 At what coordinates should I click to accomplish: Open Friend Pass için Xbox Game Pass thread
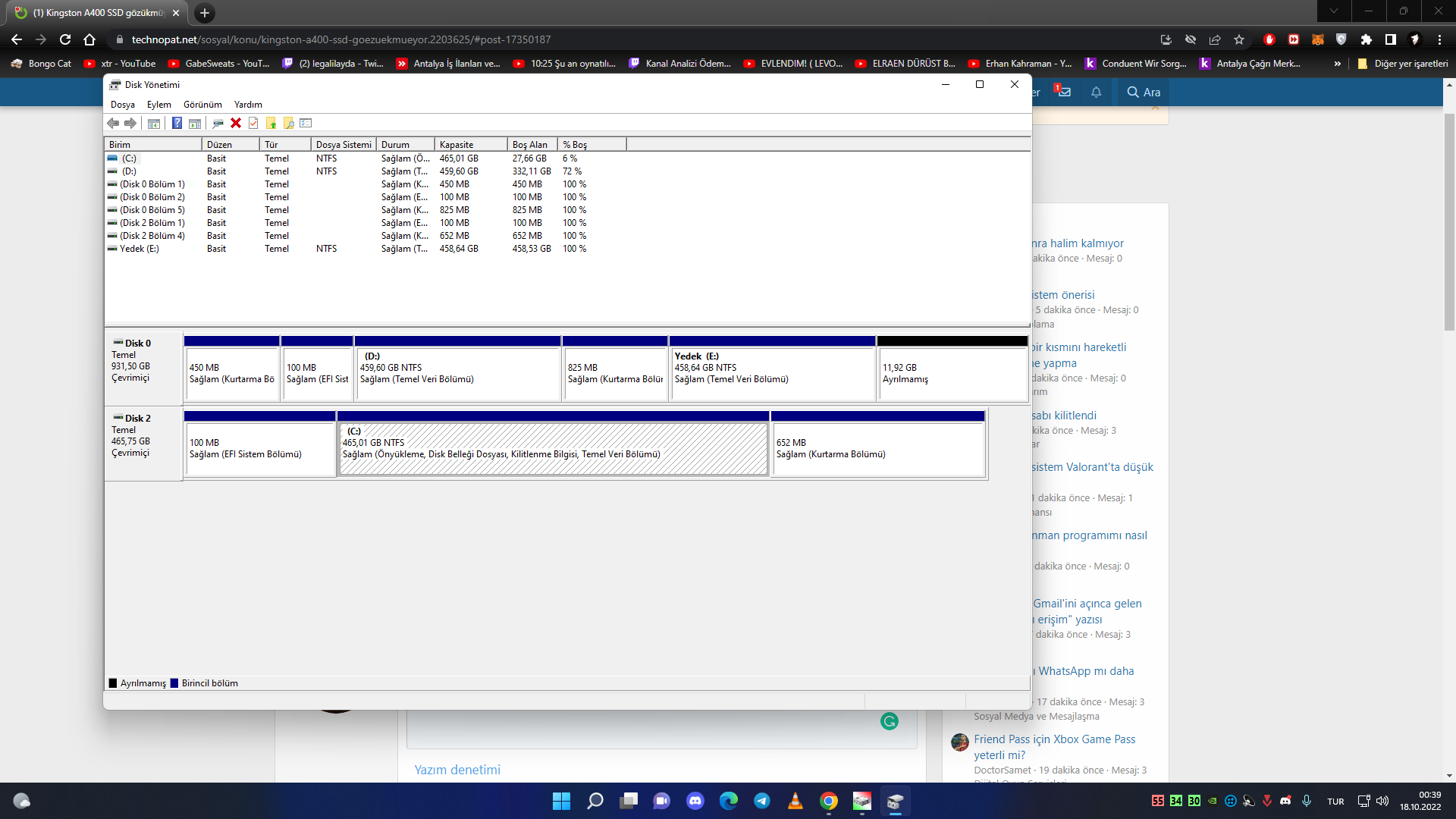tap(1055, 747)
